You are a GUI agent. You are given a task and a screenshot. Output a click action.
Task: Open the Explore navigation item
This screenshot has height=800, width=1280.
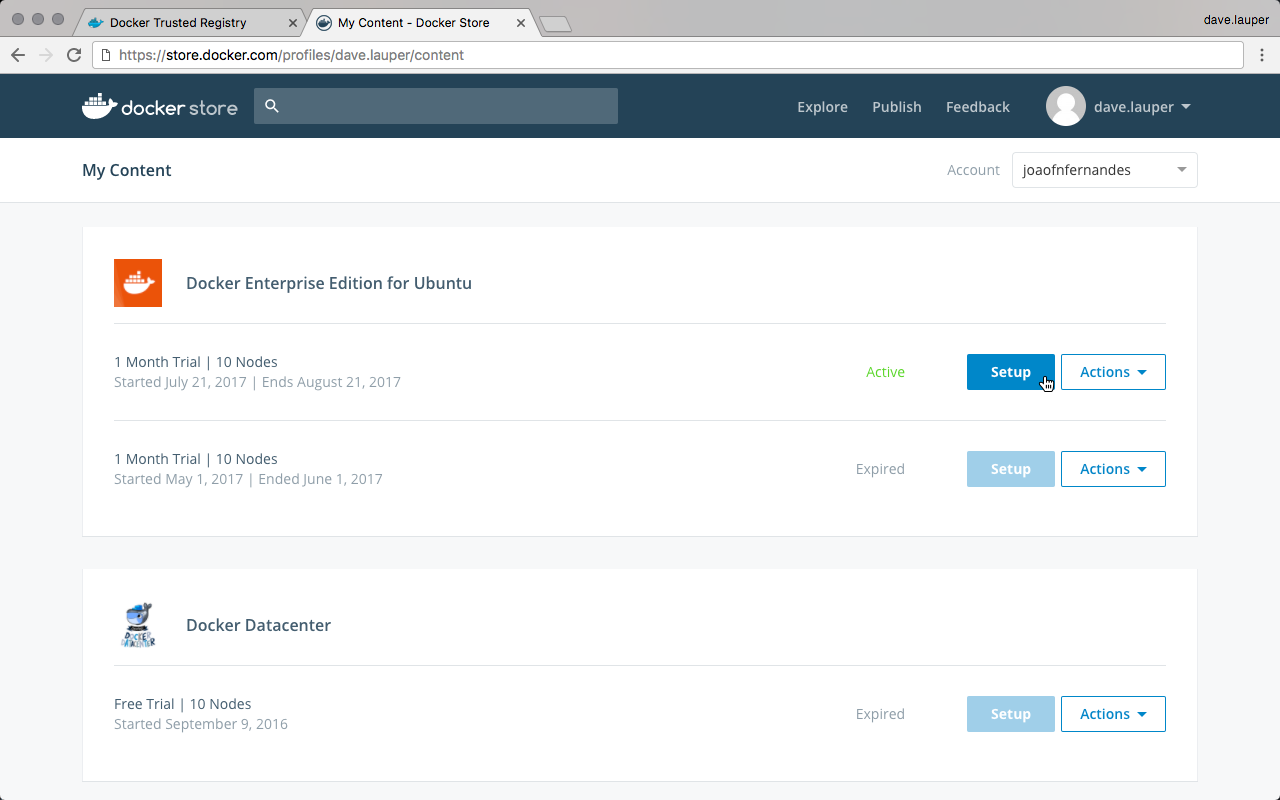point(822,107)
